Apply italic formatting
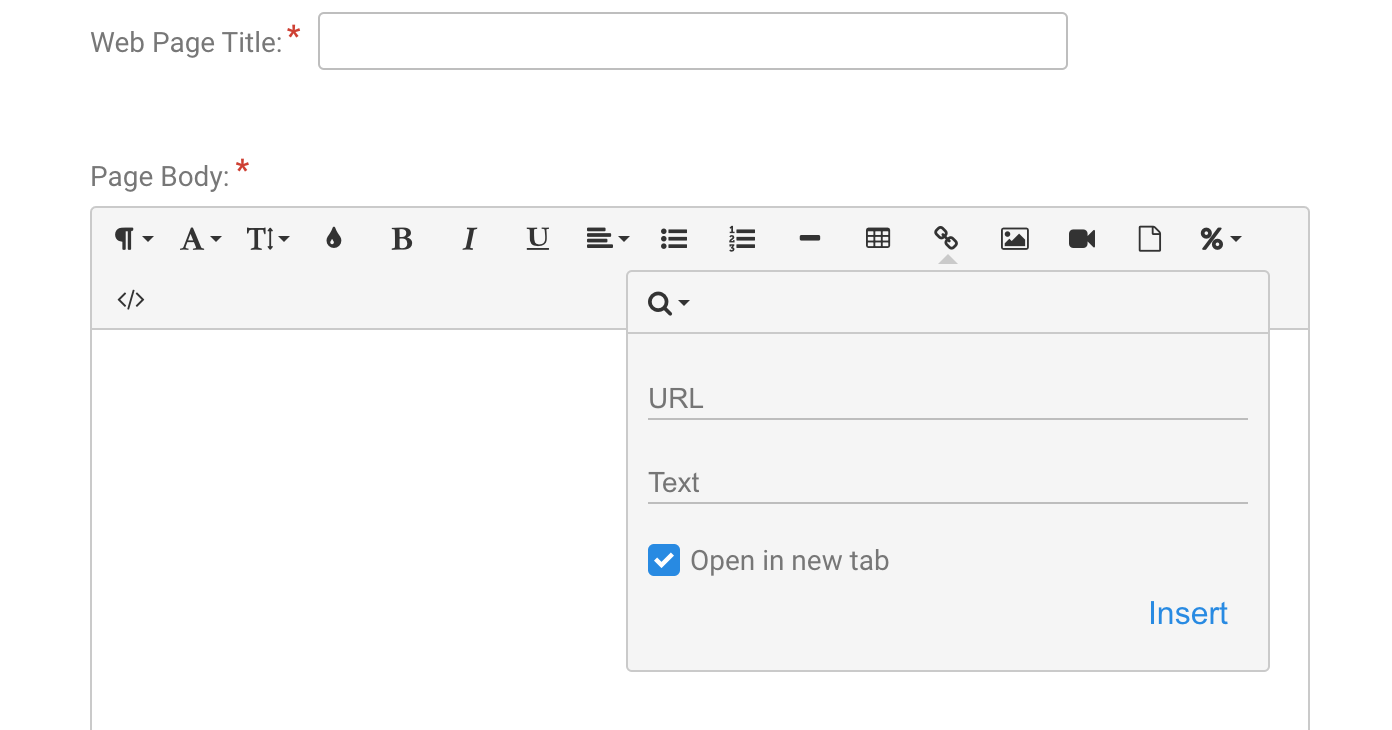The height and width of the screenshot is (730, 1392). click(469, 239)
